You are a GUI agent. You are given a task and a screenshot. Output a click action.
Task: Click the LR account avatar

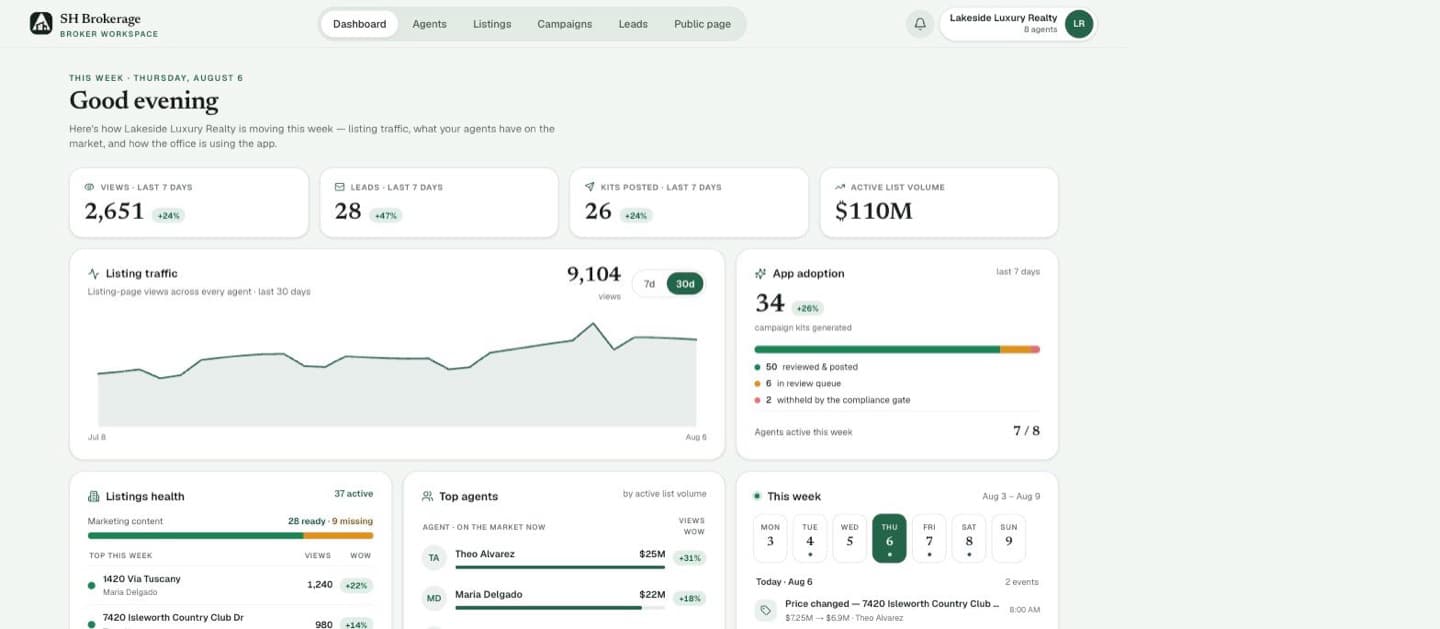(1079, 24)
